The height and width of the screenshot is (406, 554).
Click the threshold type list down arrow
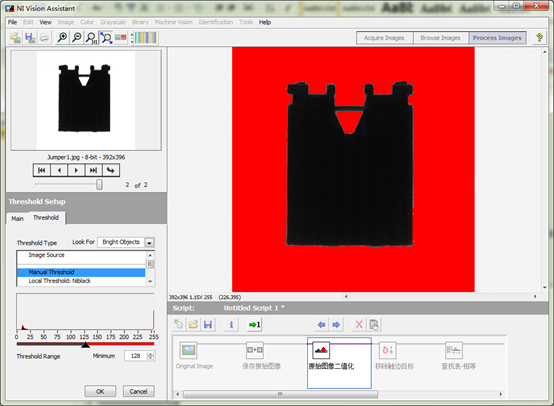tap(150, 282)
